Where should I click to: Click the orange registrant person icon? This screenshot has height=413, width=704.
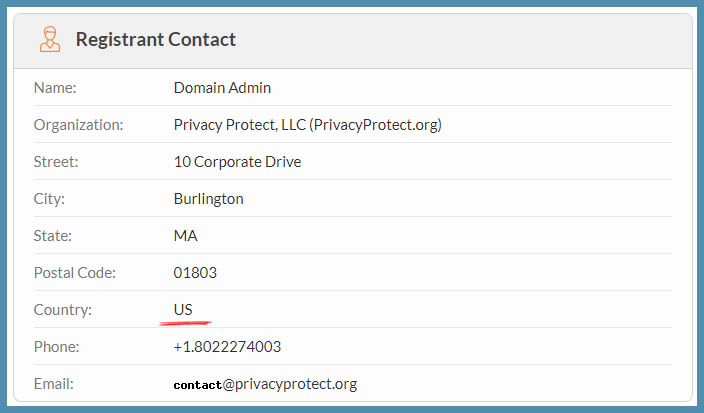49,40
